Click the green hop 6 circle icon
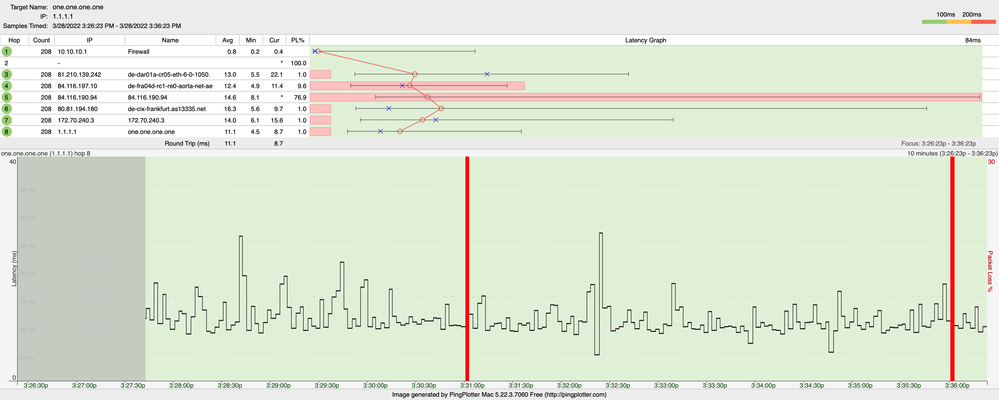The height and width of the screenshot is (400, 999). point(7,109)
